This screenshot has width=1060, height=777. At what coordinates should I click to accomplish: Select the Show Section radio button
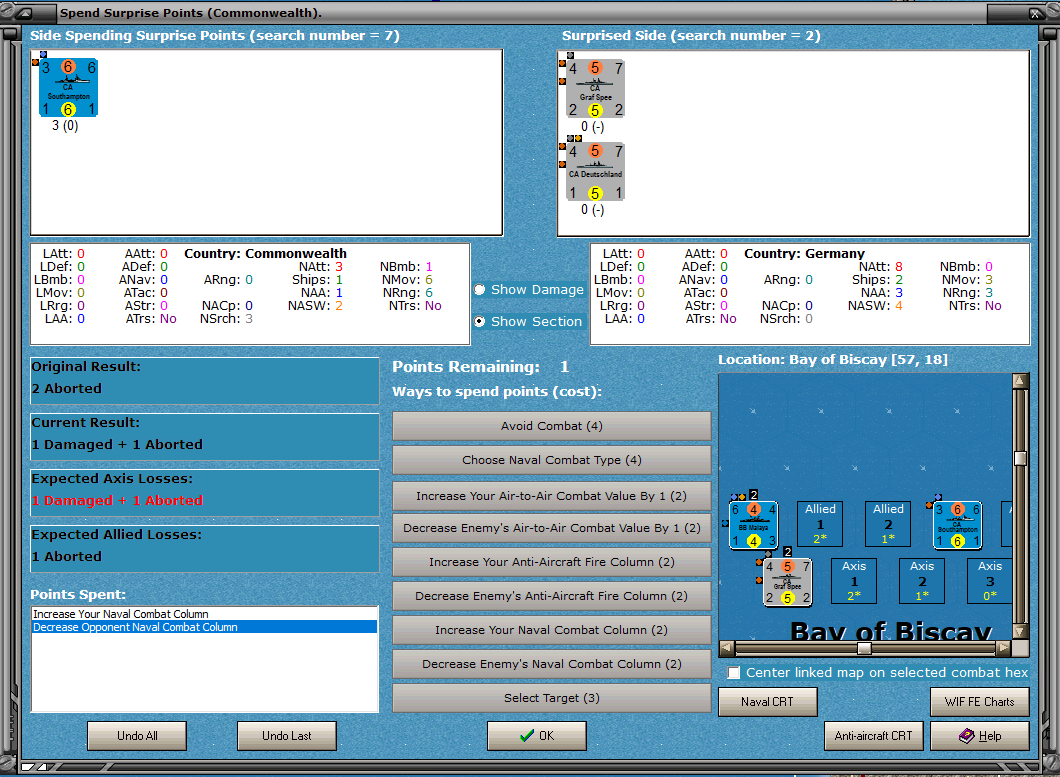[x=480, y=321]
